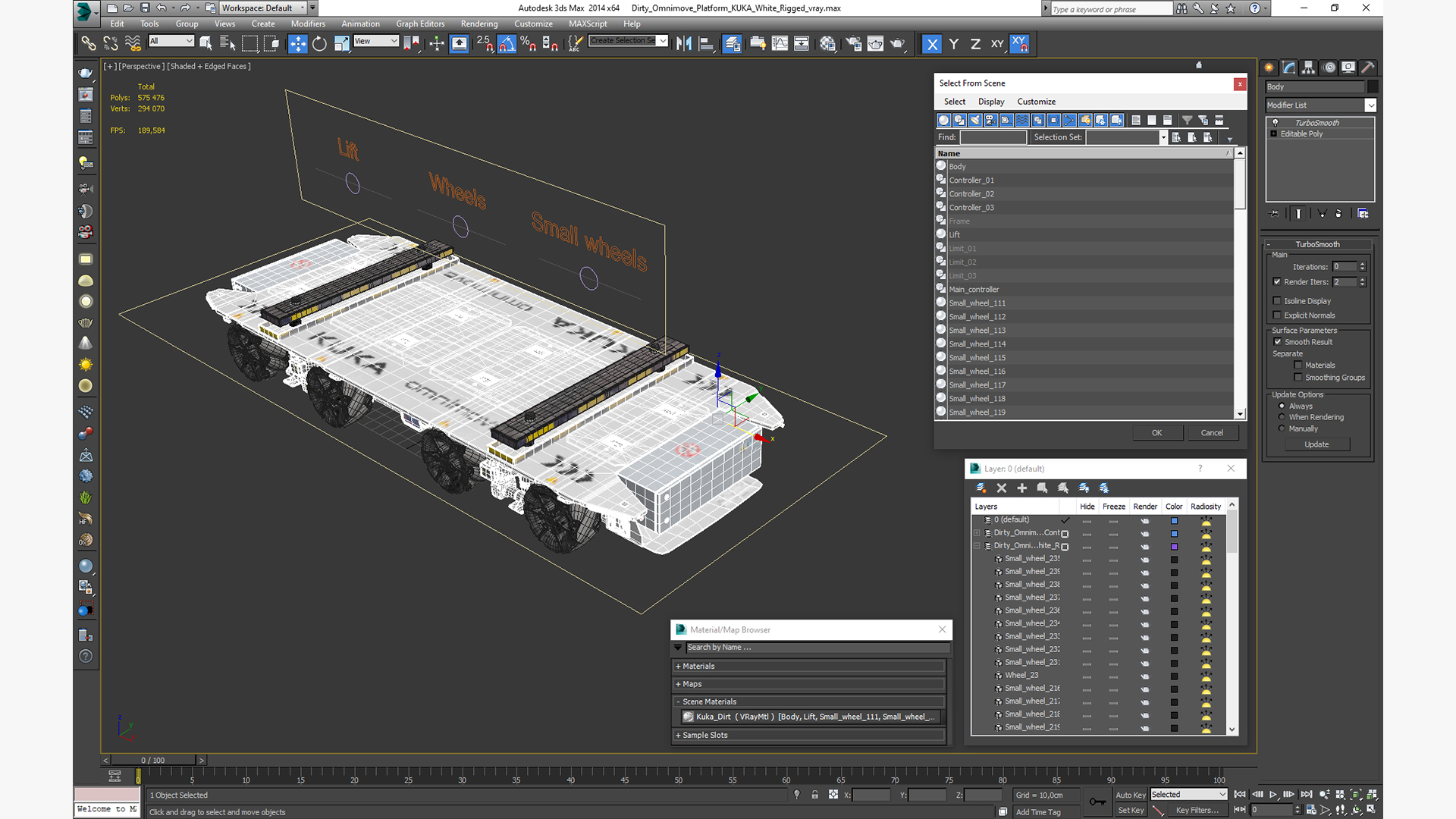Toggle the Render Iters checkbox
This screenshot has width=1456, height=819.
(1277, 282)
